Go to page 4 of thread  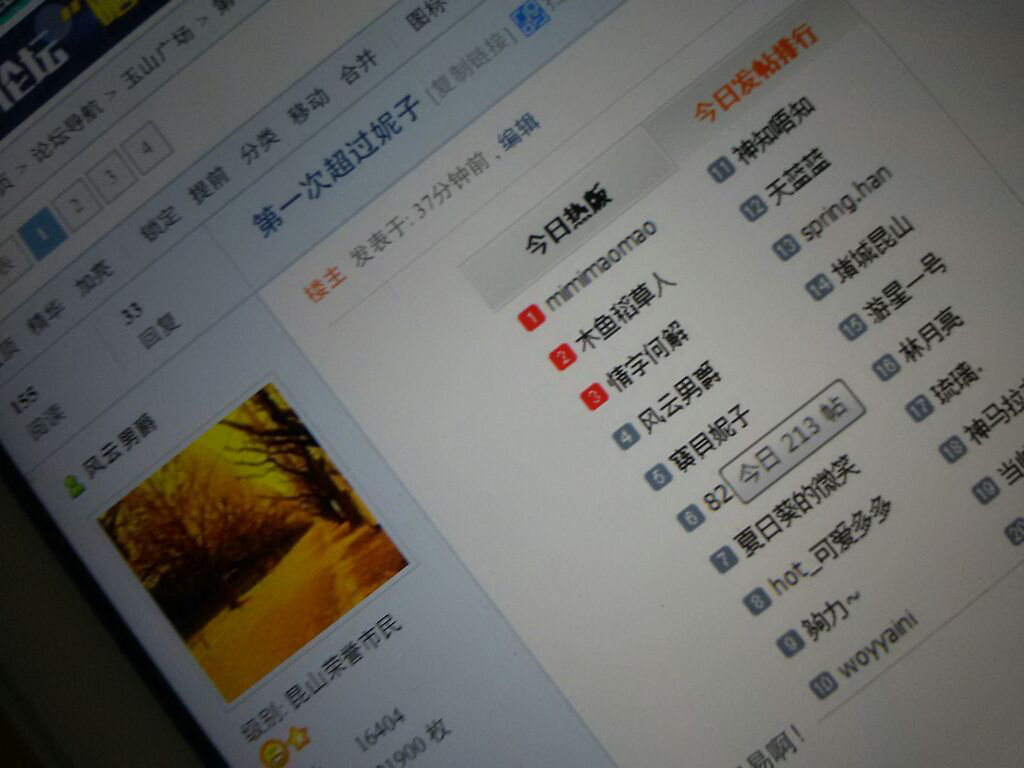148,147
